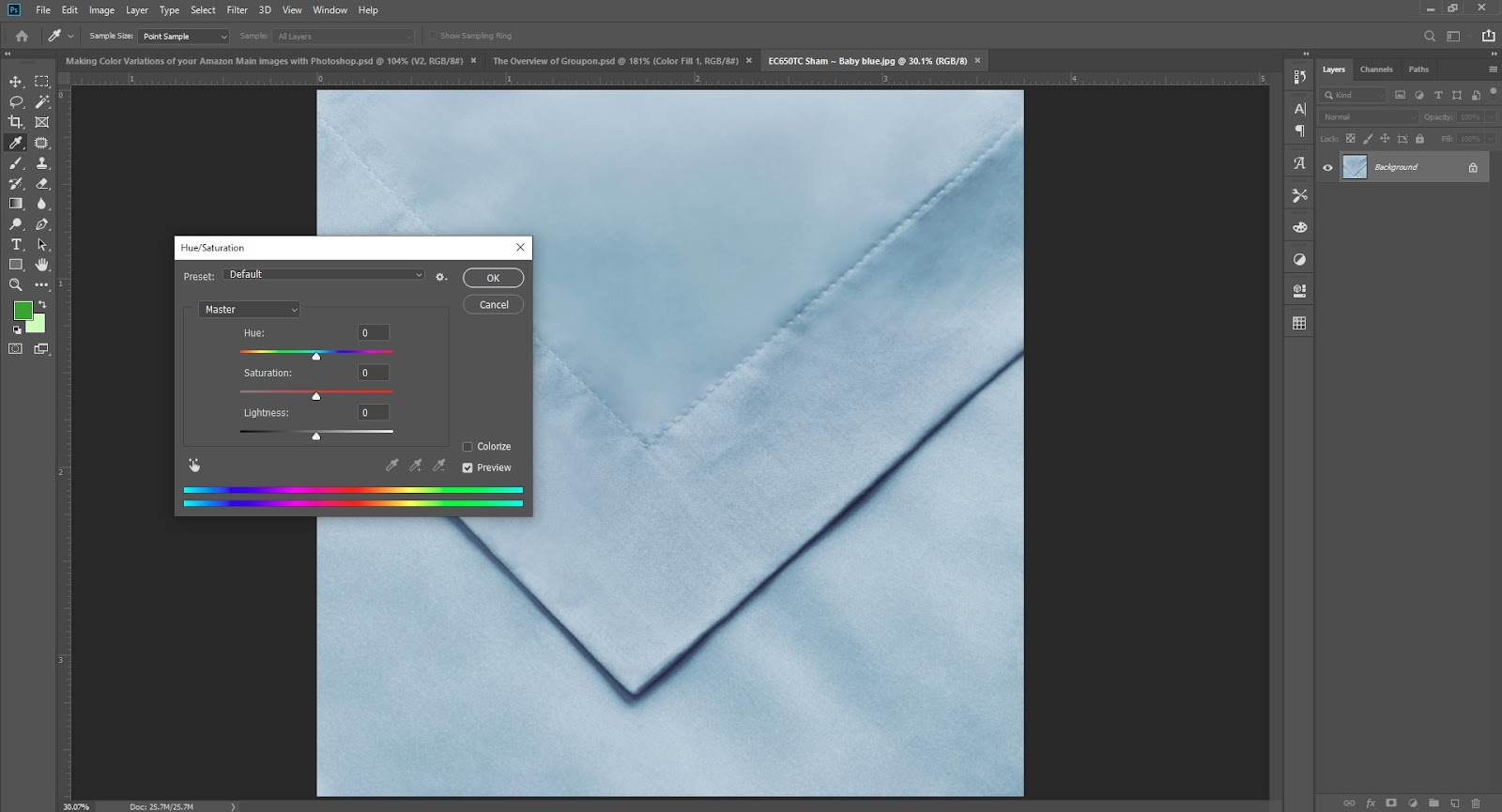Click the on-image adjustment hand icon
The image size is (1502, 812).
coord(194,466)
